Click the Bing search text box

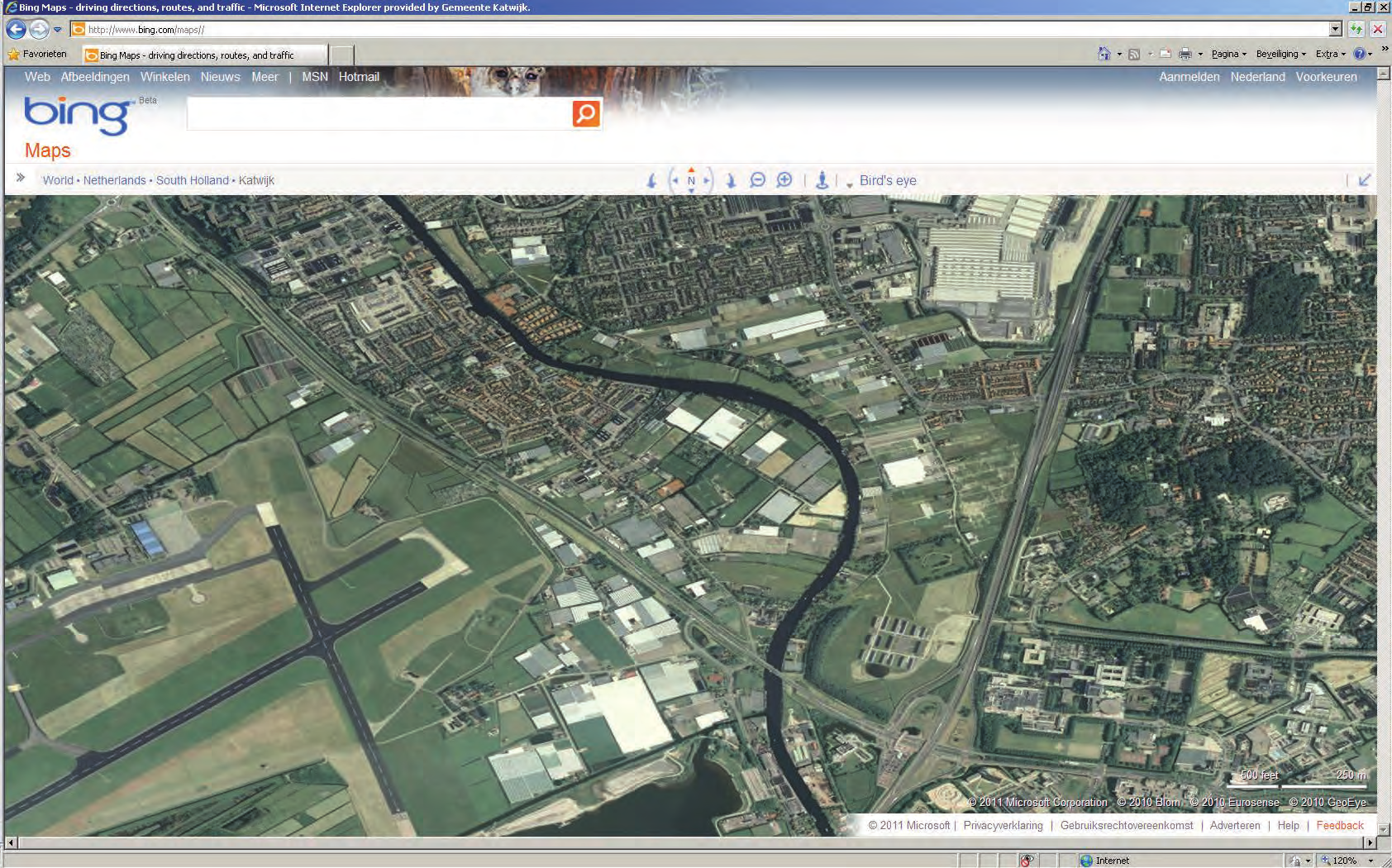[x=379, y=113]
